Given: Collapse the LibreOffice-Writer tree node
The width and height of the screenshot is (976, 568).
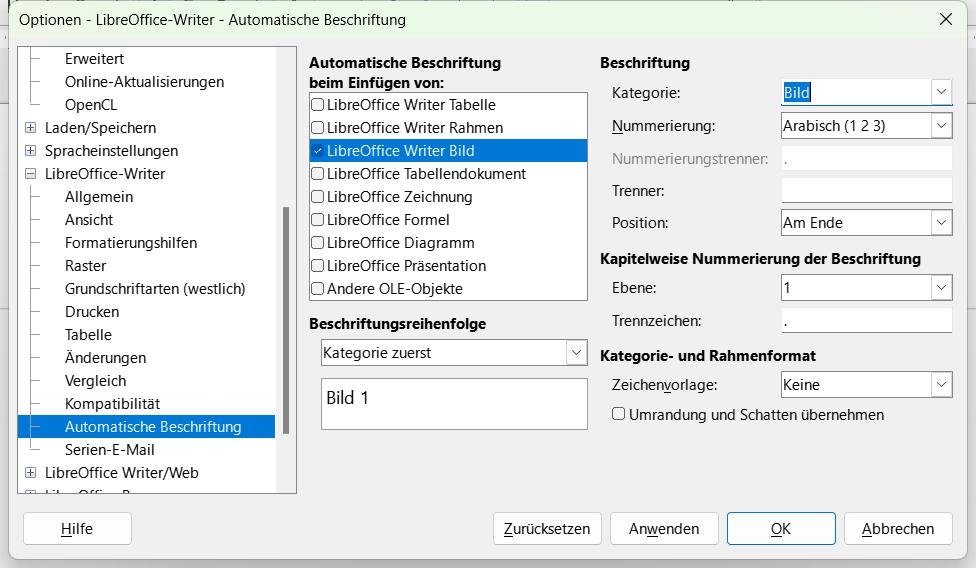Looking at the screenshot, I should (30, 174).
